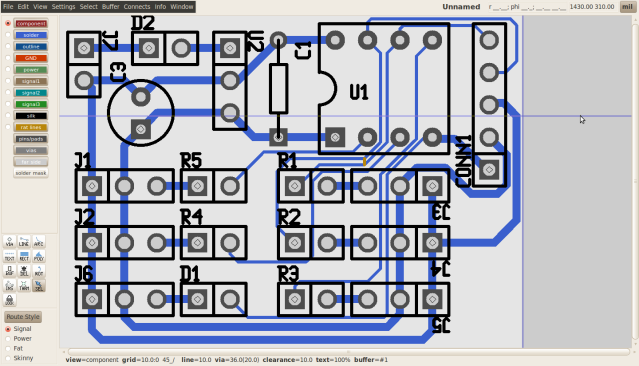Select the LINE drawing tool
This screenshot has width=639, height=366.
(24, 242)
